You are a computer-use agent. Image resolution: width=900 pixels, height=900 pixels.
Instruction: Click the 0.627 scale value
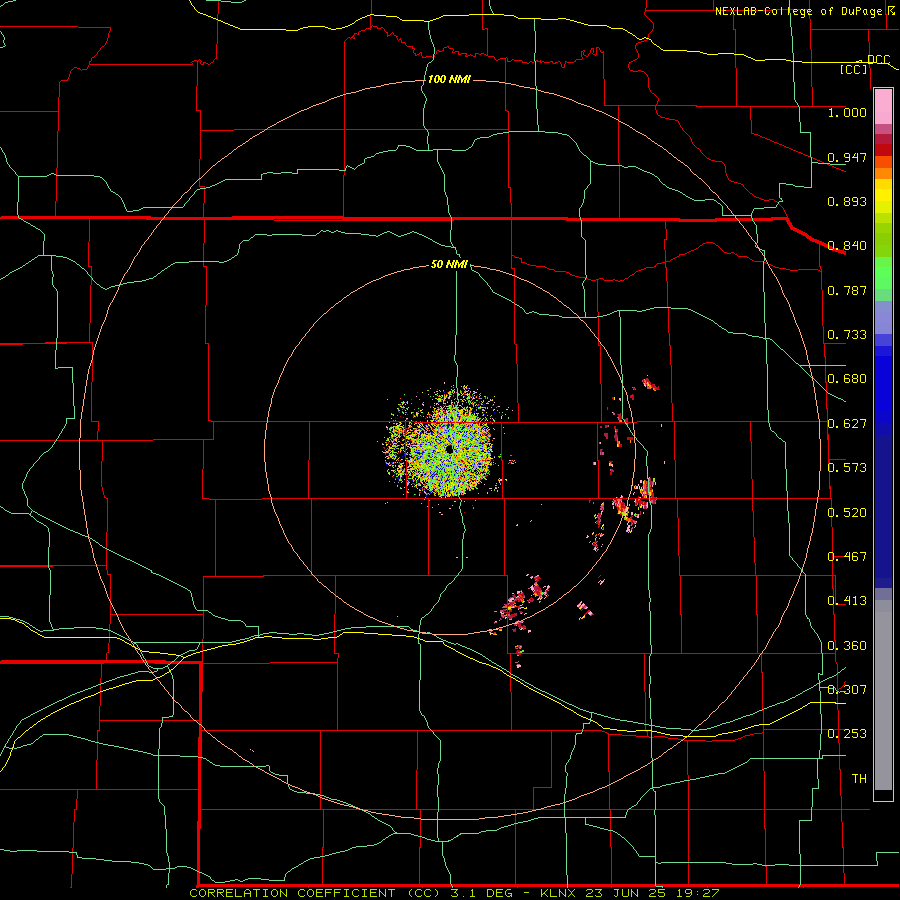click(x=847, y=424)
